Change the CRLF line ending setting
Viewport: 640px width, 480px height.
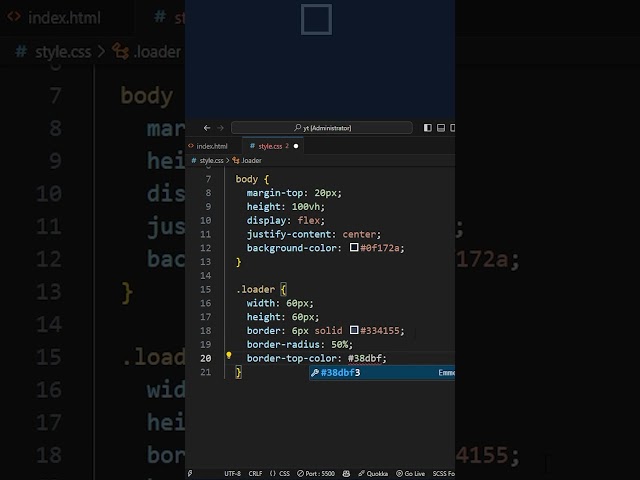point(255,473)
